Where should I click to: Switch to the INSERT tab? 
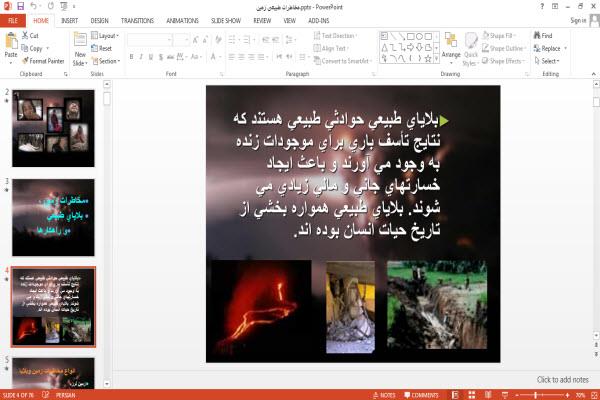69,21
